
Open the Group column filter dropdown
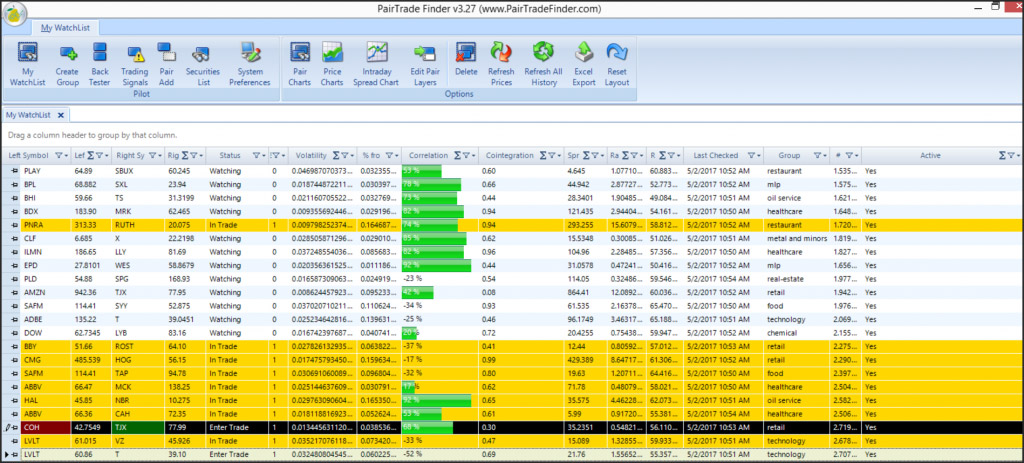tap(818, 156)
